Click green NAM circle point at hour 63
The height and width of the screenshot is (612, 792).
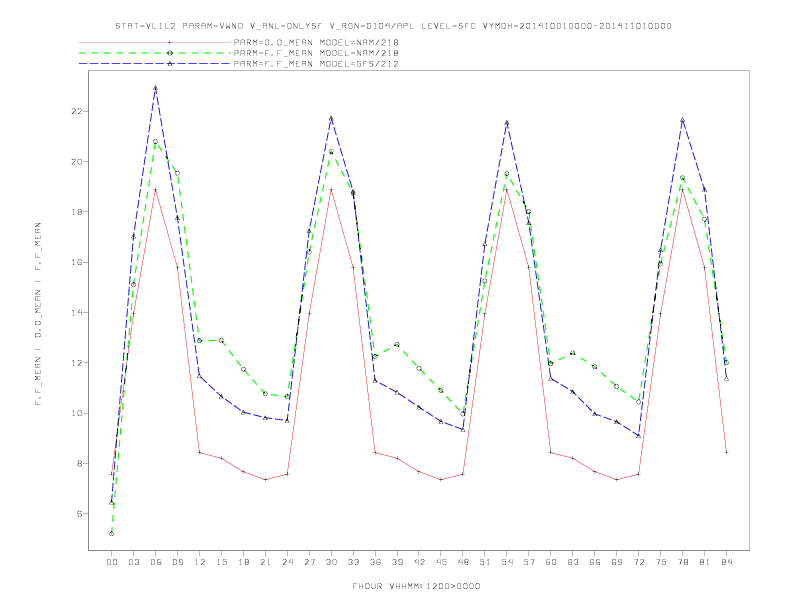coord(573,352)
